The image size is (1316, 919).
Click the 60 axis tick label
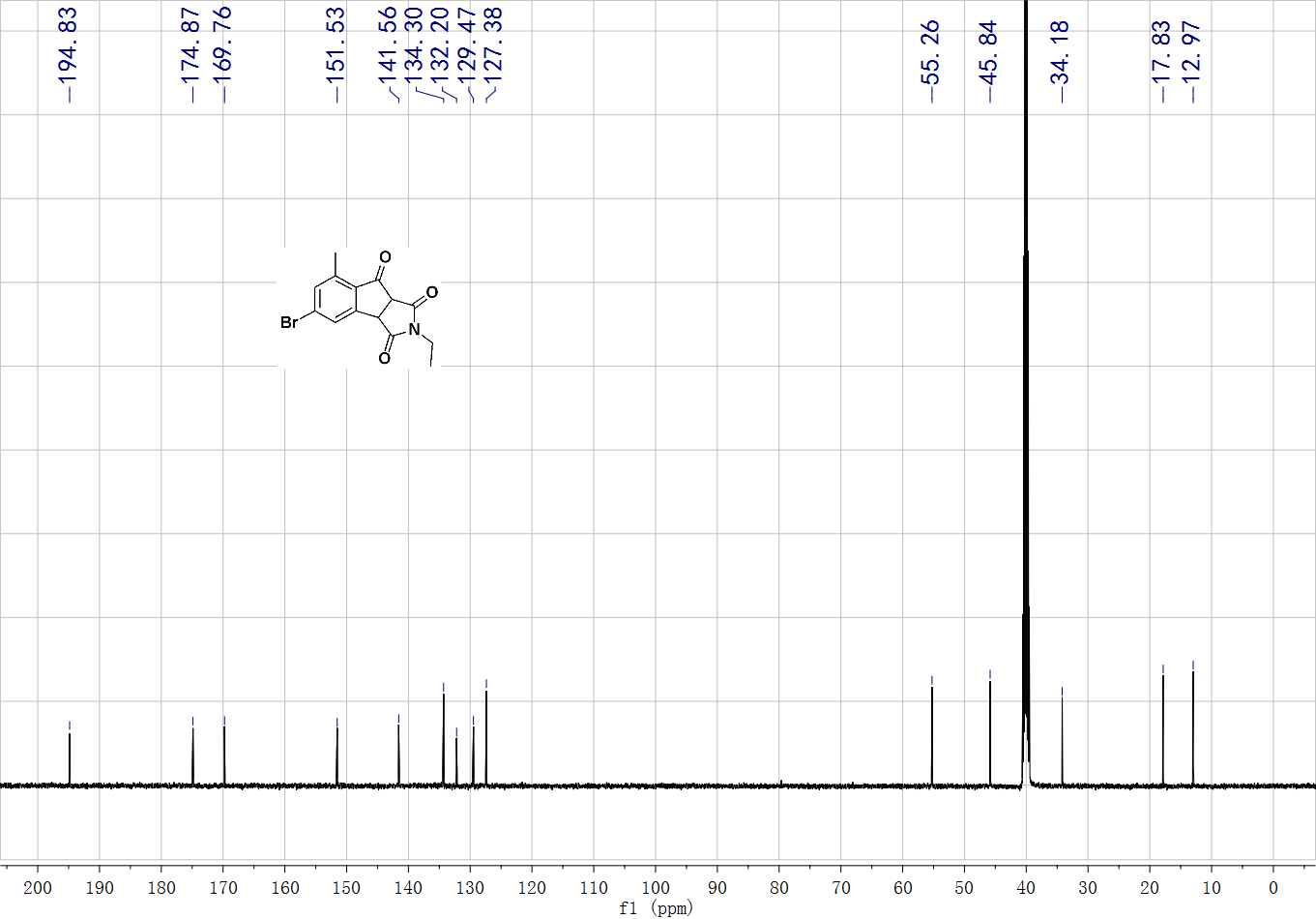(x=903, y=888)
